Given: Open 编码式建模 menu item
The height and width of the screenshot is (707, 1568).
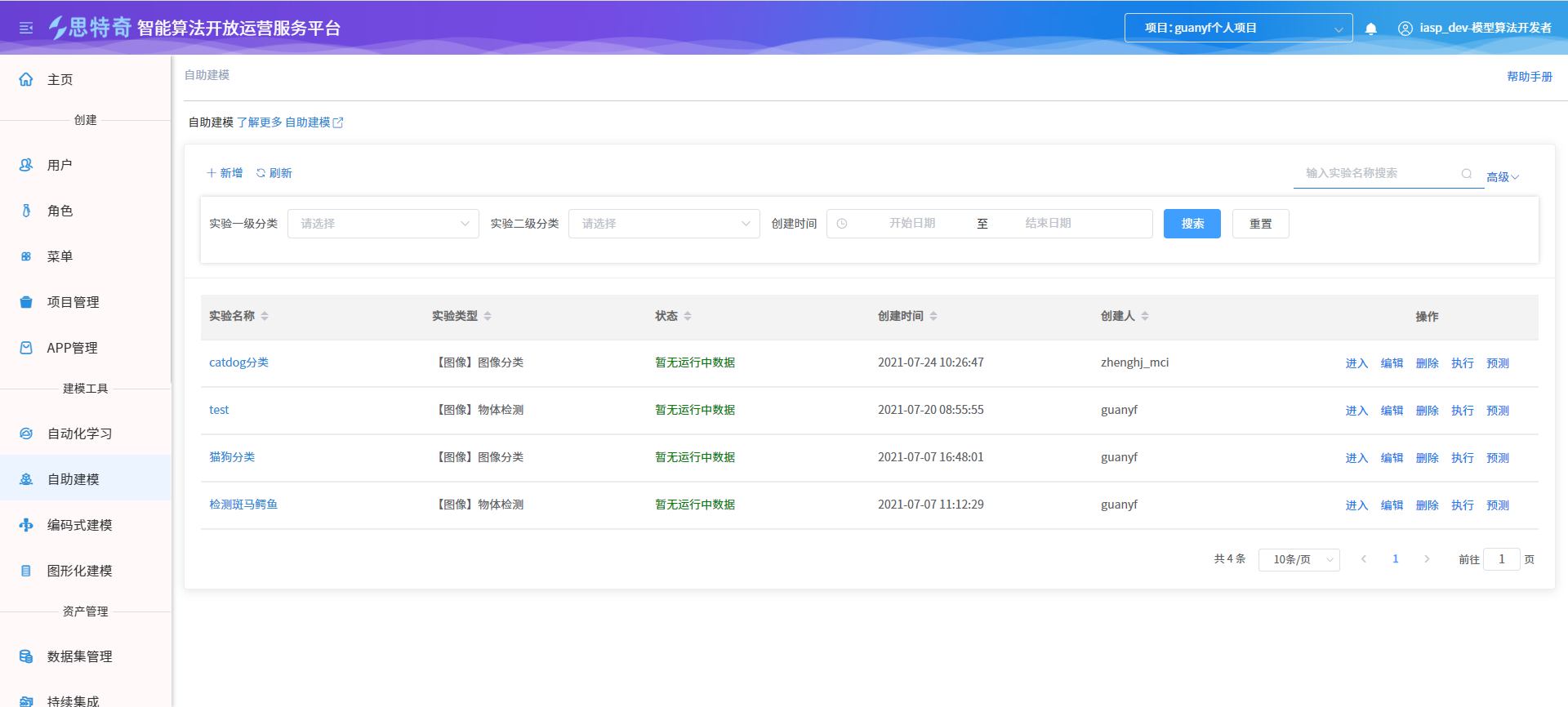Looking at the screenshot, I should click(86, 525).
